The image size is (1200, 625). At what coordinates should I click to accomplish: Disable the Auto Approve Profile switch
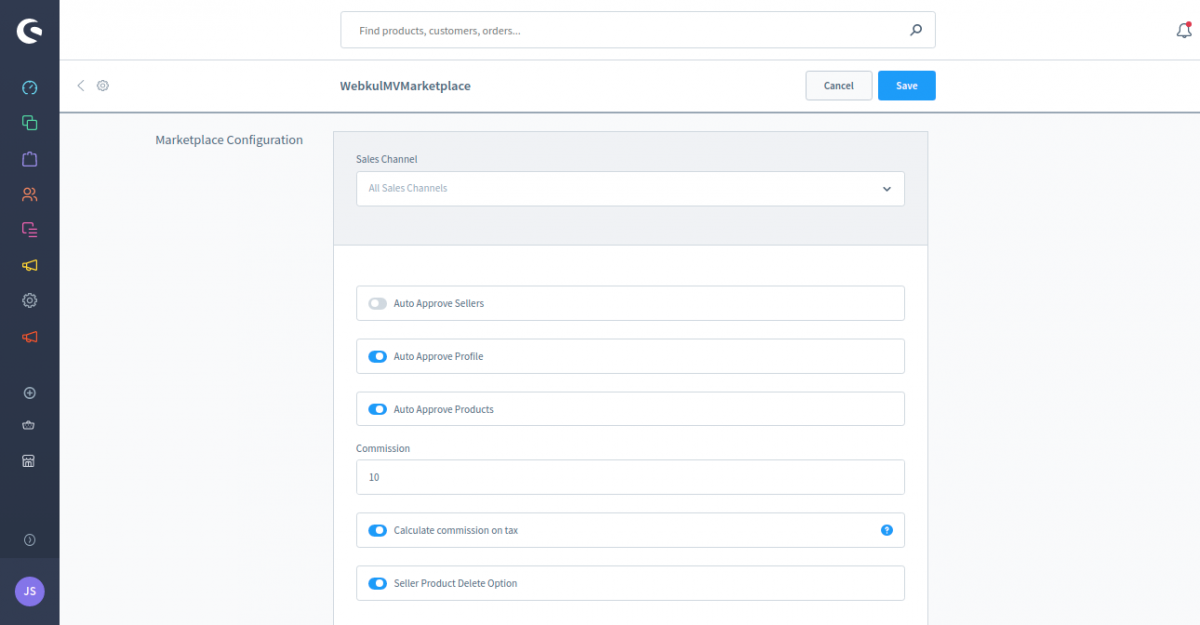(x=377, y=356)
